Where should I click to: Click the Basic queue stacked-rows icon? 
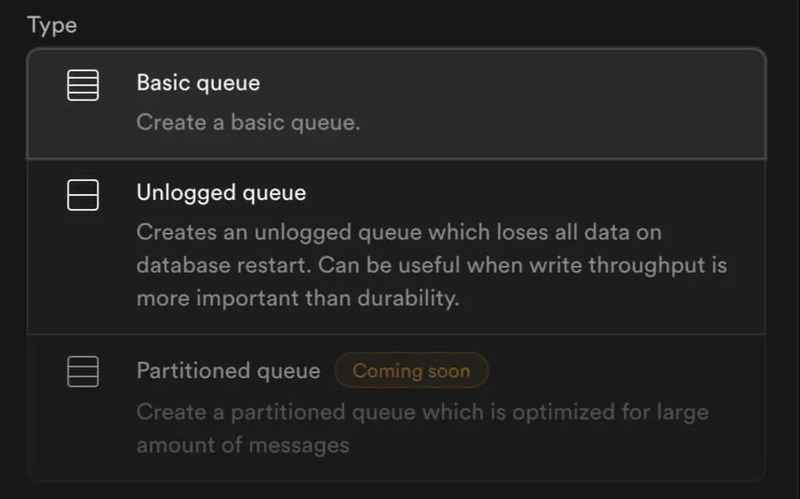(83, 85)
